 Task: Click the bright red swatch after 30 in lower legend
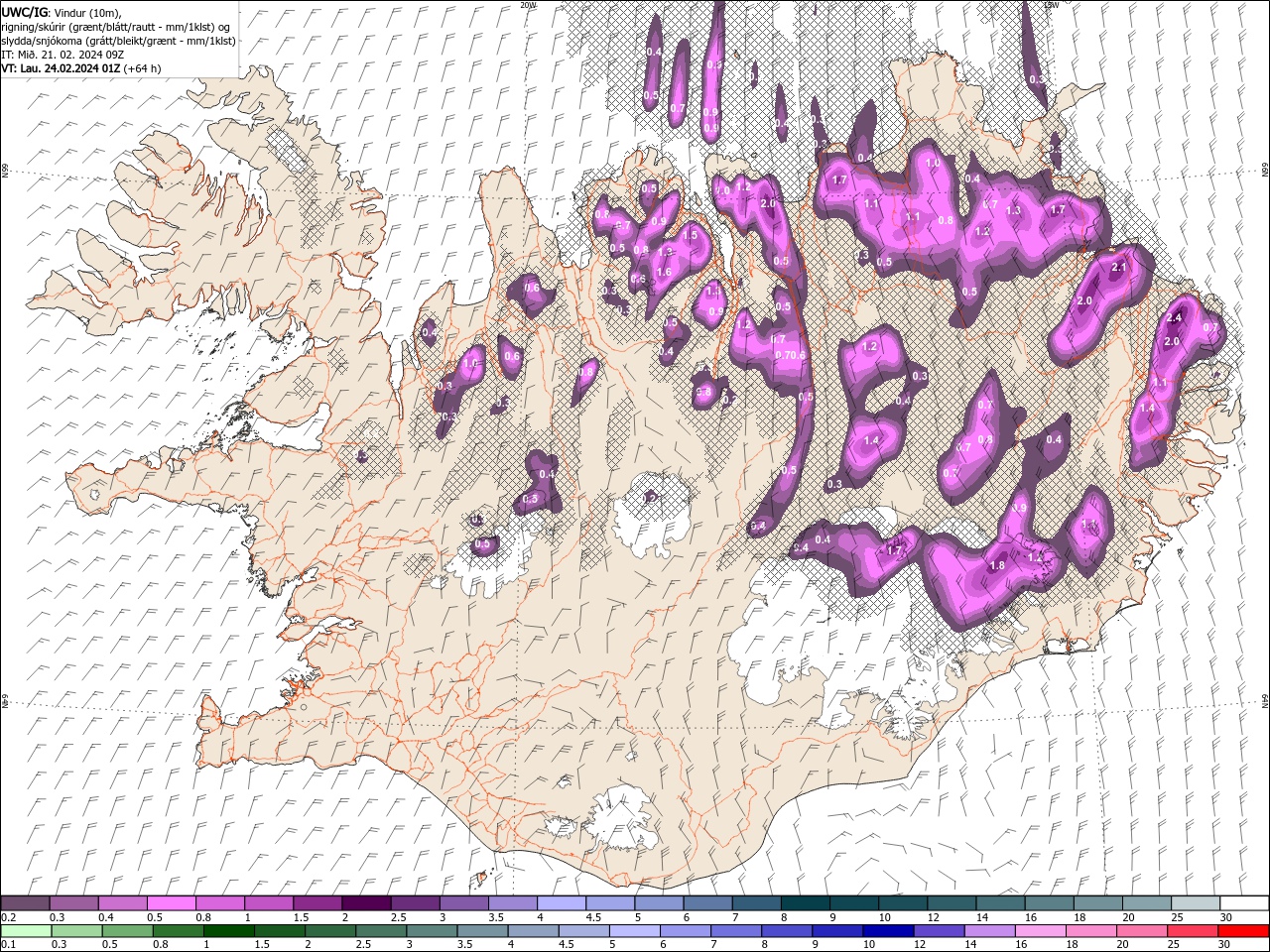(x=1243, y=931)
